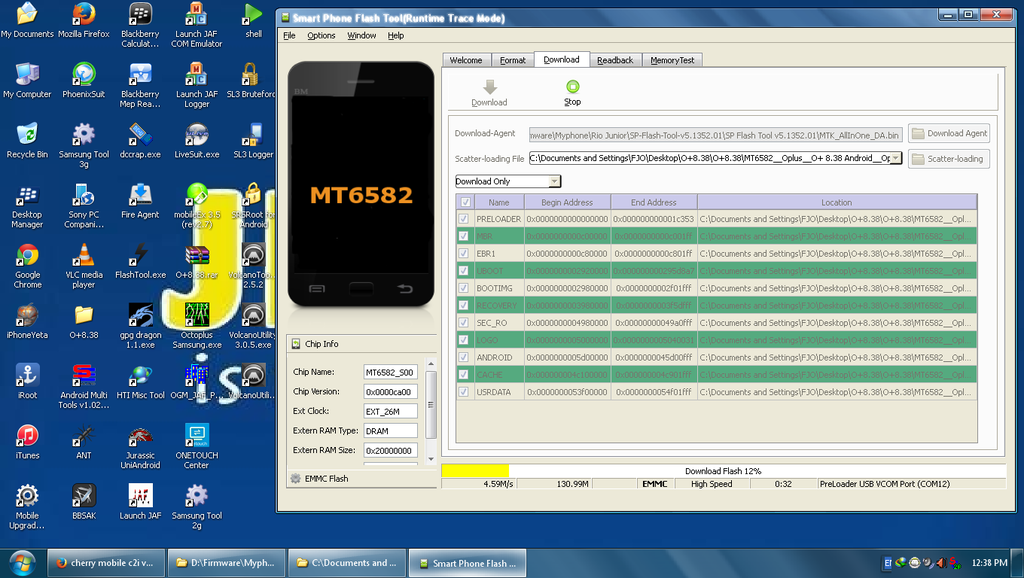Open the D:\Firmware taskbar folder window

coord(226,563)
